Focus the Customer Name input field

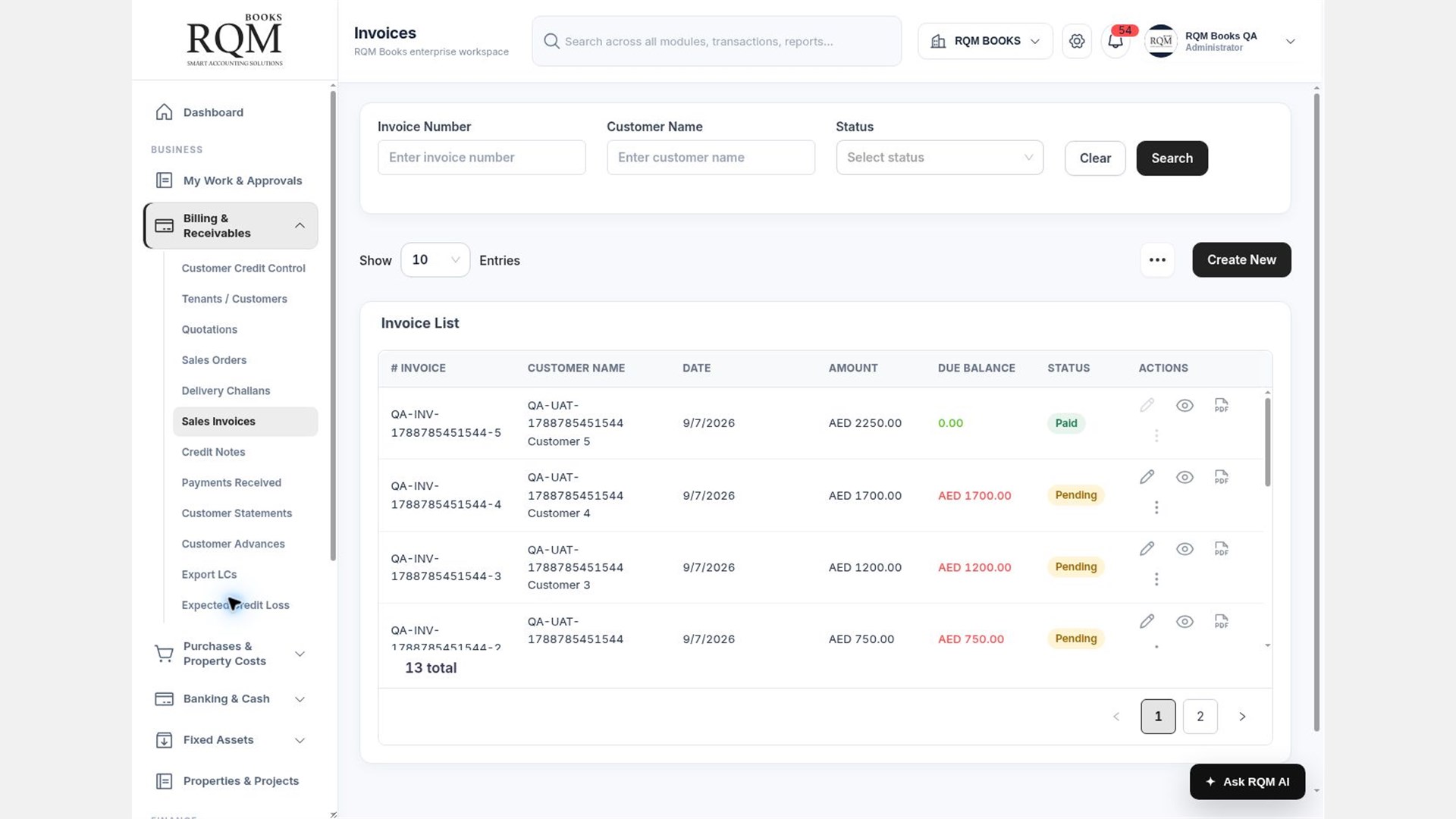(711, 158)
